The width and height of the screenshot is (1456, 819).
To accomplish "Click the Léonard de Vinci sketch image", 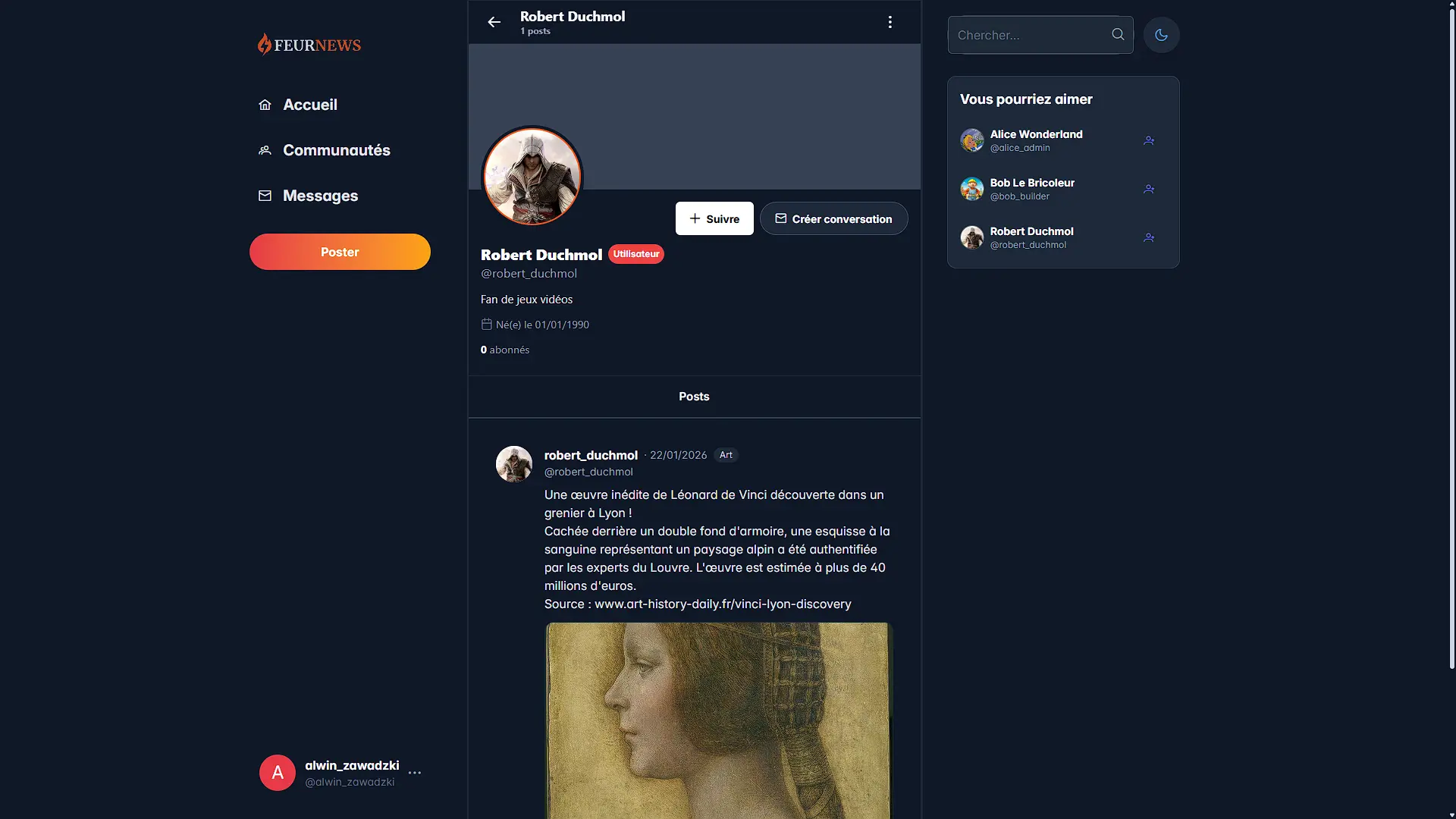I will (x=719, y=720).
